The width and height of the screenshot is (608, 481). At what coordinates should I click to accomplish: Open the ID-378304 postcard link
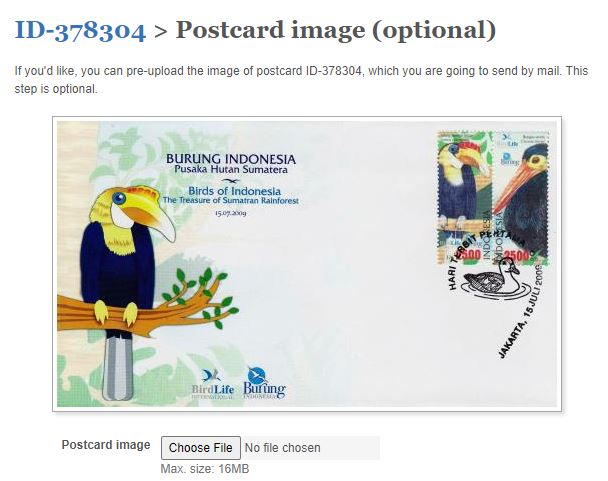point(80,30)
